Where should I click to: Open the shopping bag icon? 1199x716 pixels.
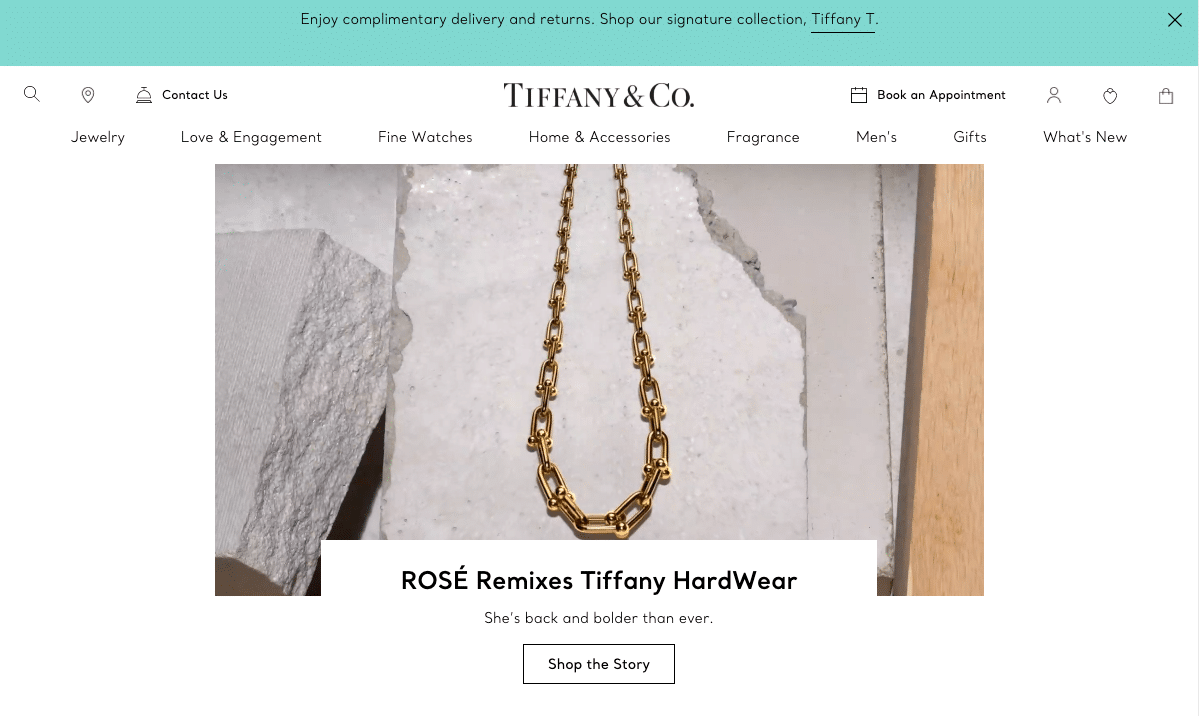pos(1165,96)
